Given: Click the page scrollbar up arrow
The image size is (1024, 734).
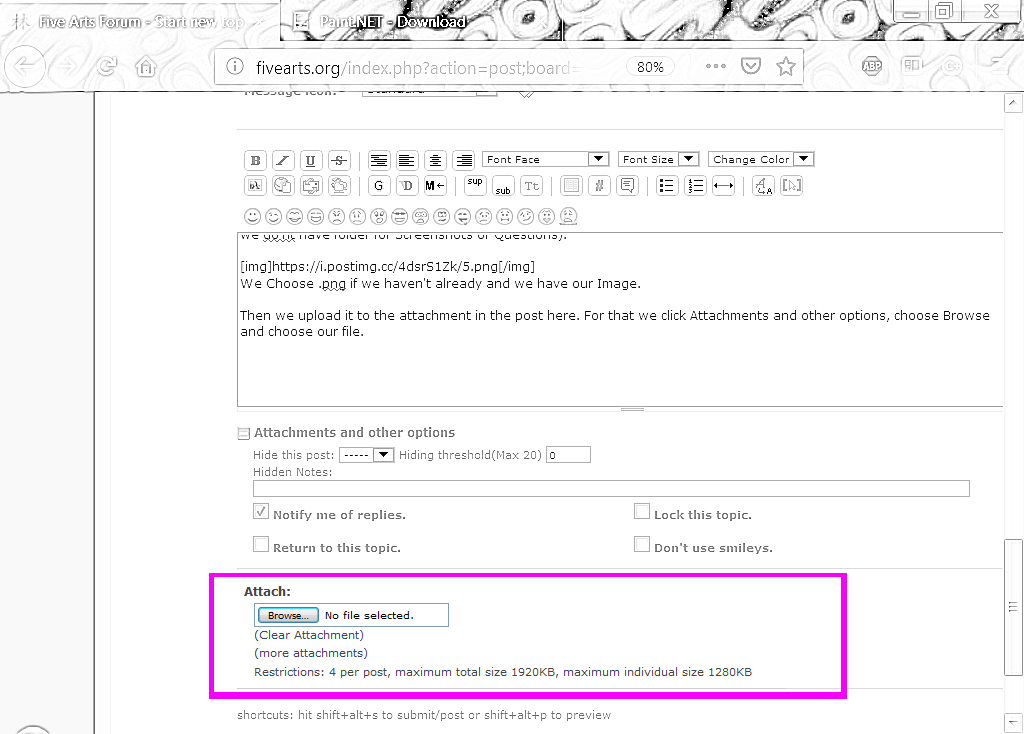Looking at the screenshot, I should point(1013,103).
